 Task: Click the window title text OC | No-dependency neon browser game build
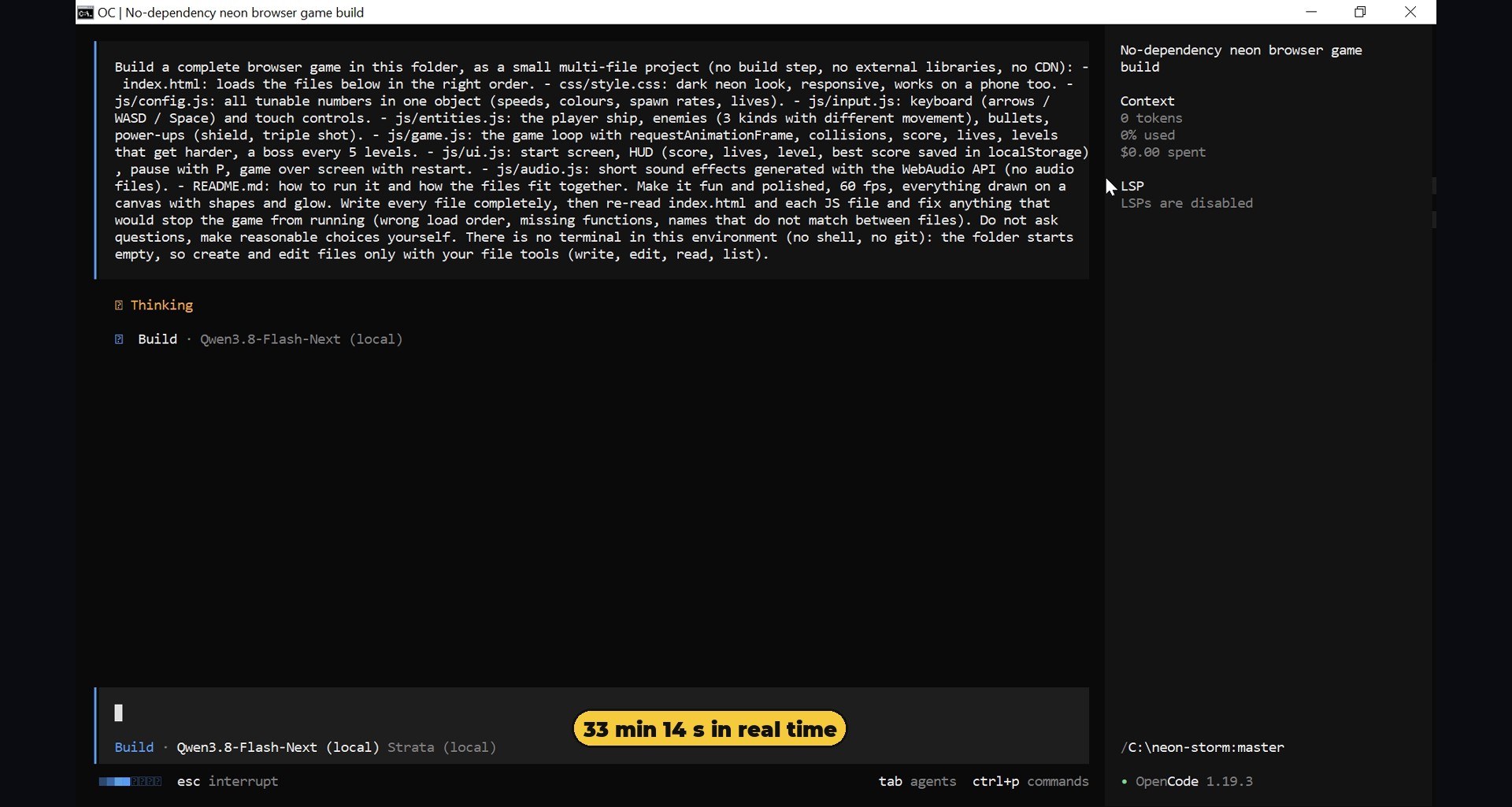coord(231,13)
